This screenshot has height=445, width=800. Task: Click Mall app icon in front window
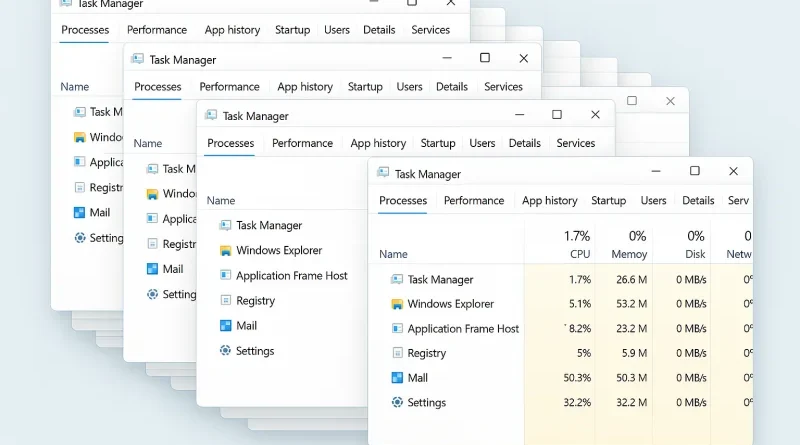(x=397, y=378)
